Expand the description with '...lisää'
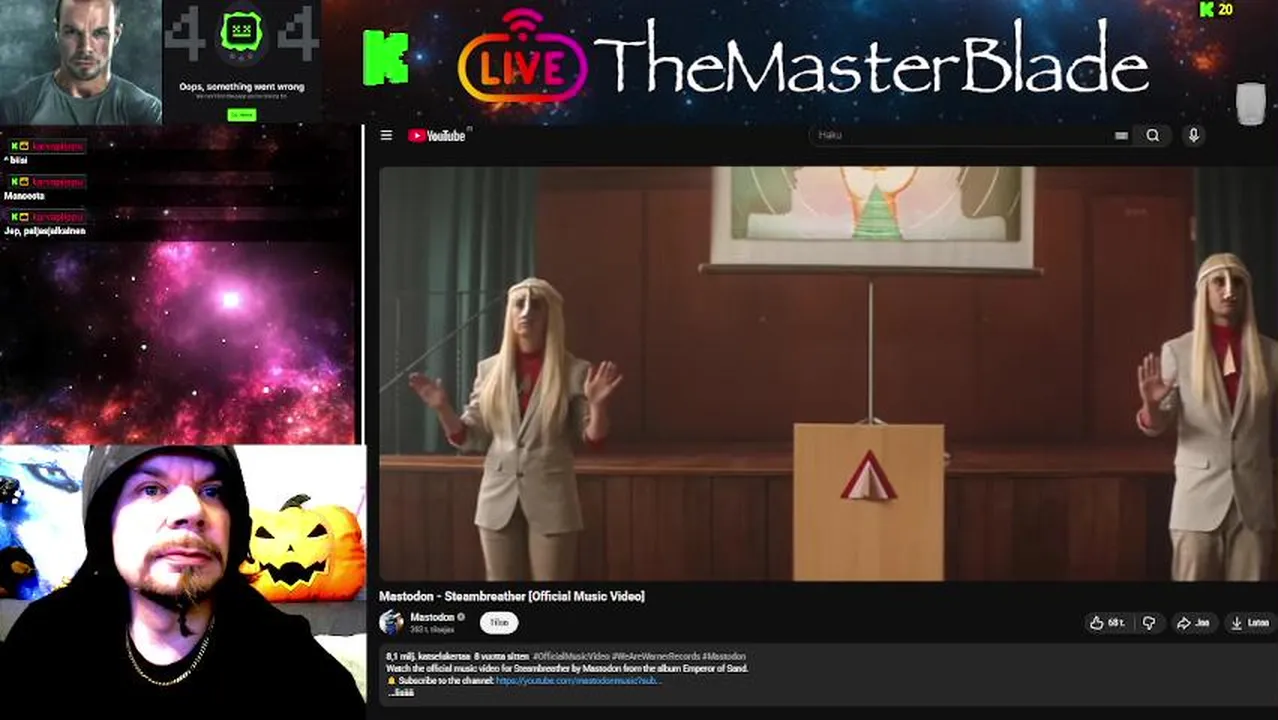 coord(401,692)
